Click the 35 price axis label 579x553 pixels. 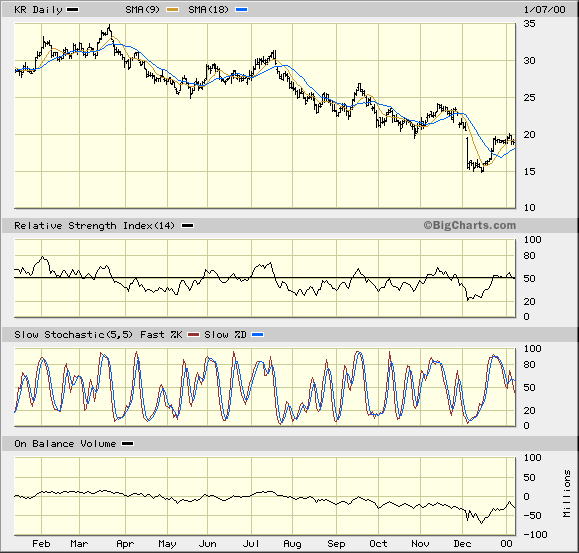530,24
